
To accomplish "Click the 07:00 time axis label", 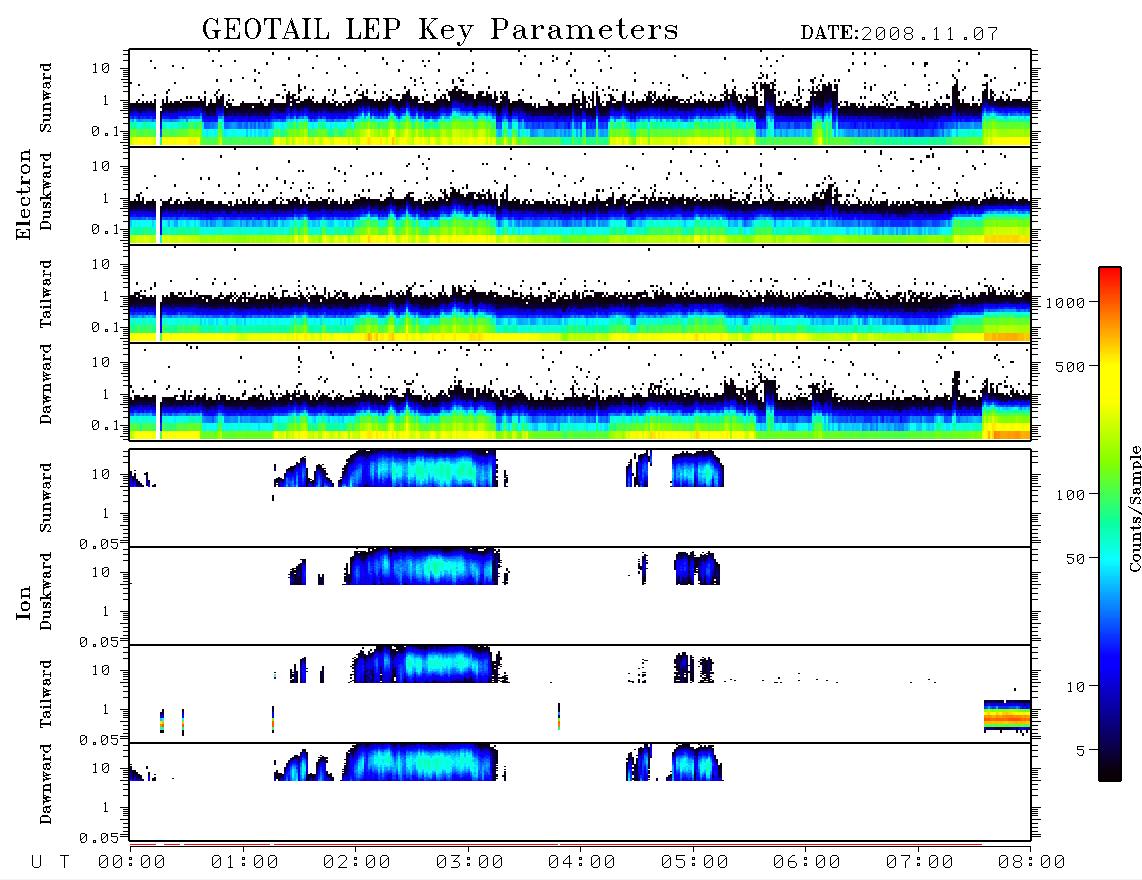I will 919,863.
